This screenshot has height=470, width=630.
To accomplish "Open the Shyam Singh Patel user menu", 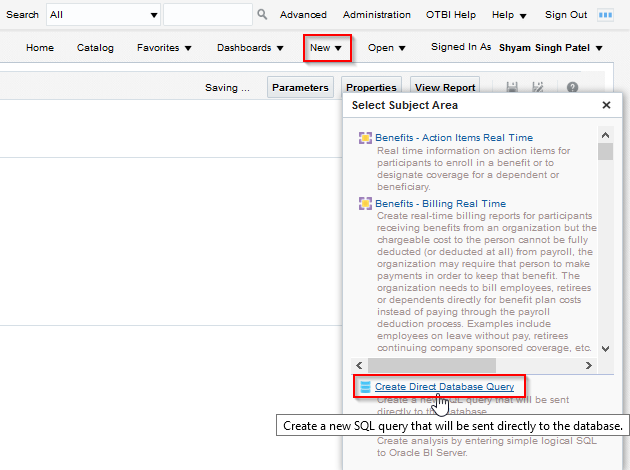I will coord(550,48).
